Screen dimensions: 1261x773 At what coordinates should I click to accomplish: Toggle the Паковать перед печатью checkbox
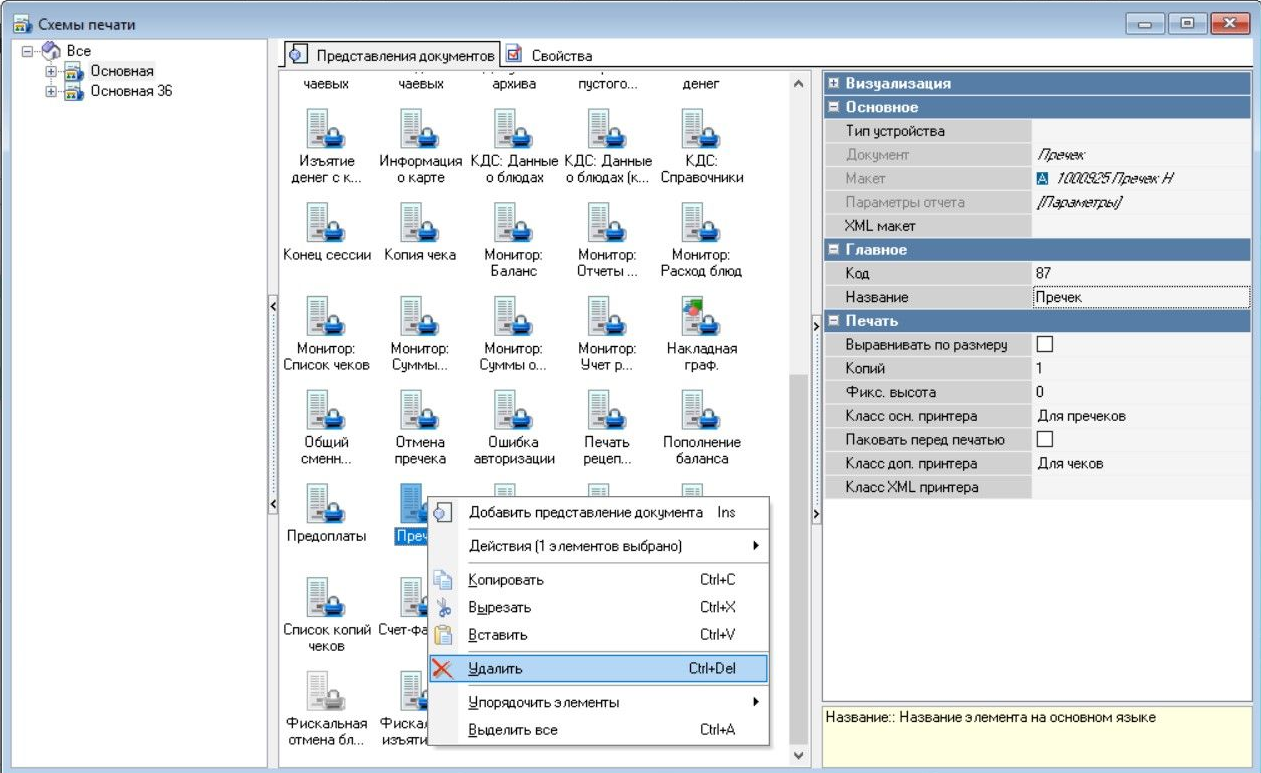1046,440
